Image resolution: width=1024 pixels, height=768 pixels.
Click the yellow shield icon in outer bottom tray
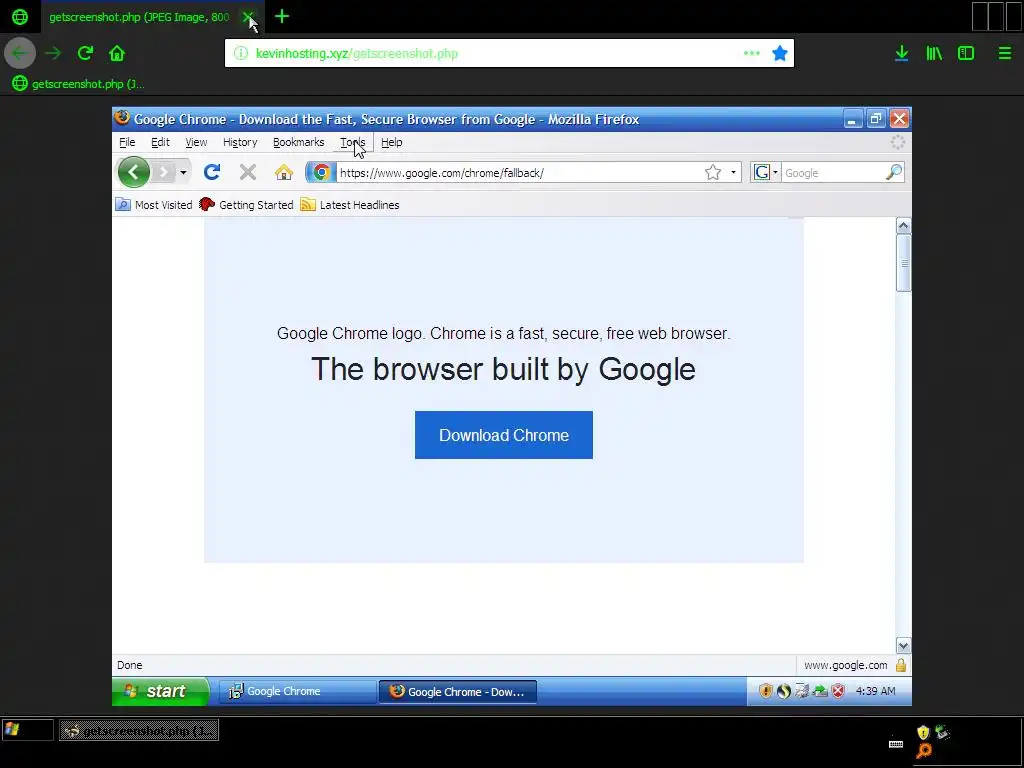[923, 732]
